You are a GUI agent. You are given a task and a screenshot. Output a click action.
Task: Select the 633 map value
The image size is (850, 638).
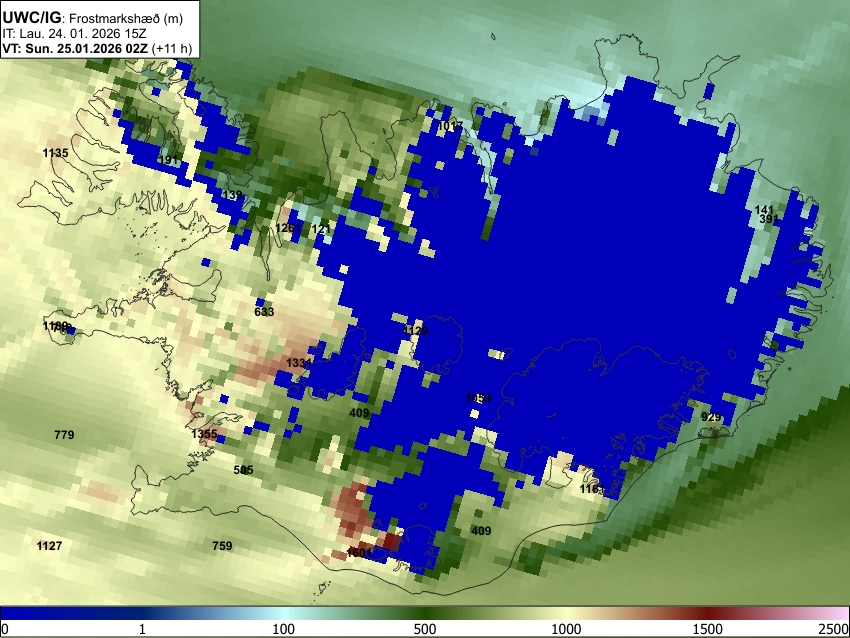point(264,312)
